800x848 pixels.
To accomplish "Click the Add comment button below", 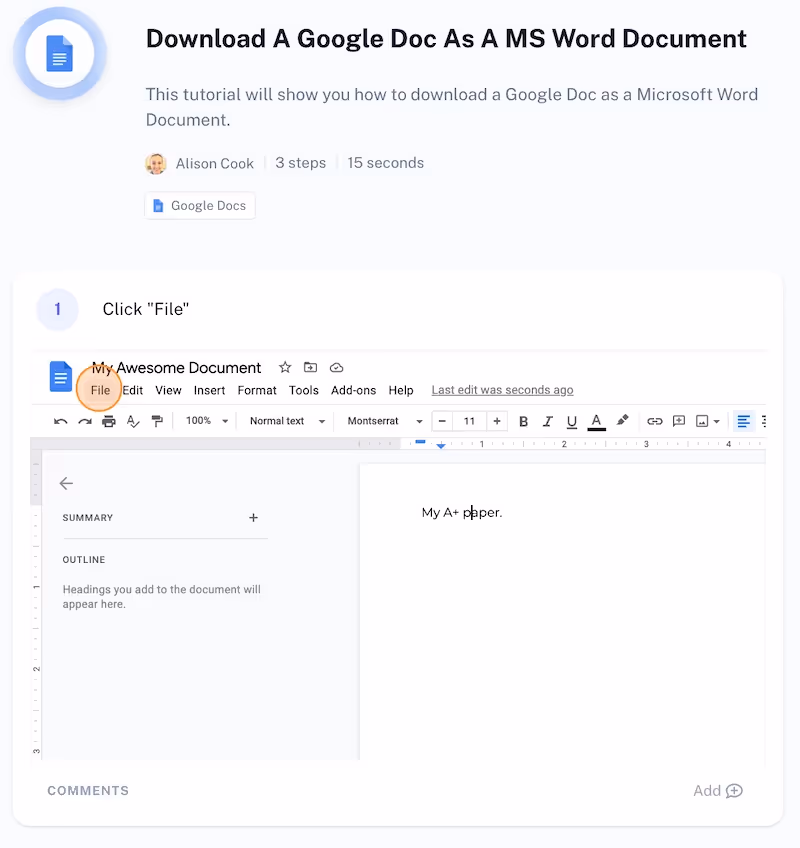I will (x=718, y=791).
